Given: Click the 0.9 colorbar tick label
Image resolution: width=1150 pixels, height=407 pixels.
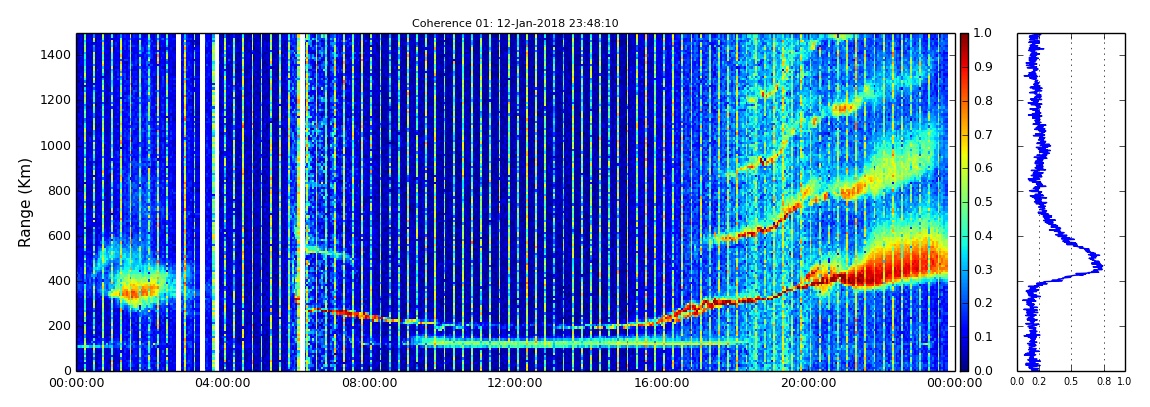Looking at the screenshot, I should [981, 67].
